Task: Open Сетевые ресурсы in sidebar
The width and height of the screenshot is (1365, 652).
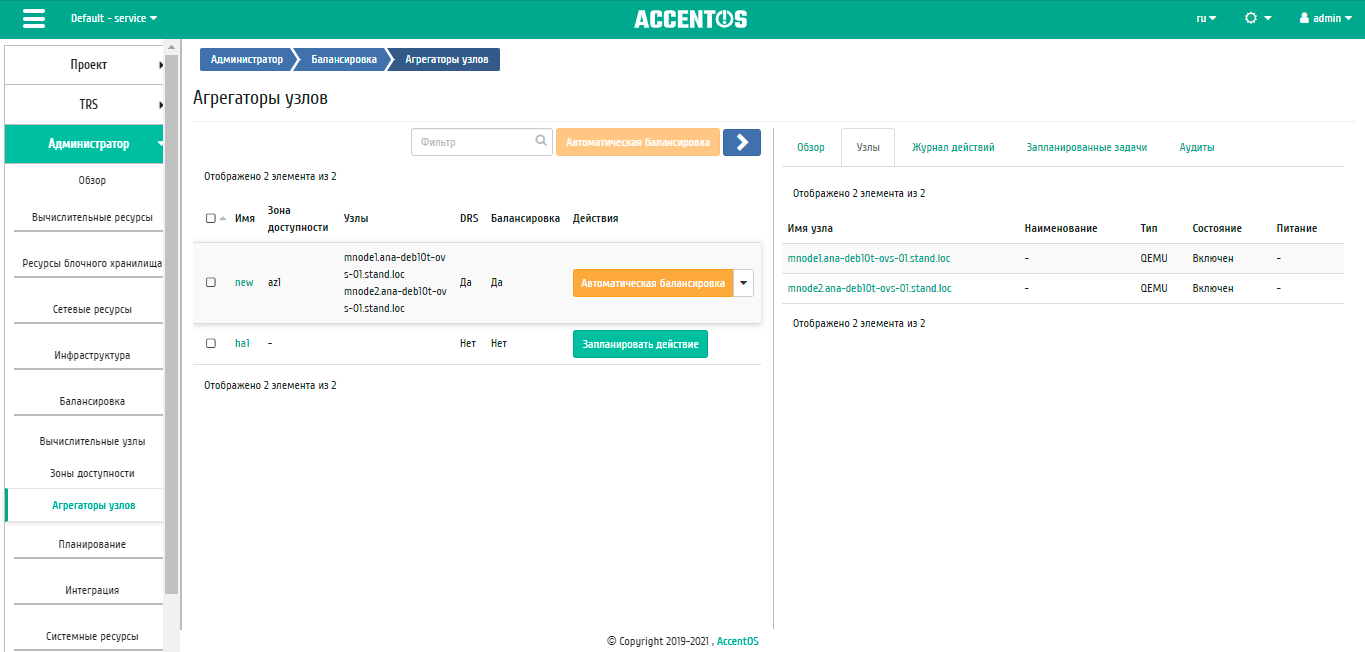Action: click(92, 309)
